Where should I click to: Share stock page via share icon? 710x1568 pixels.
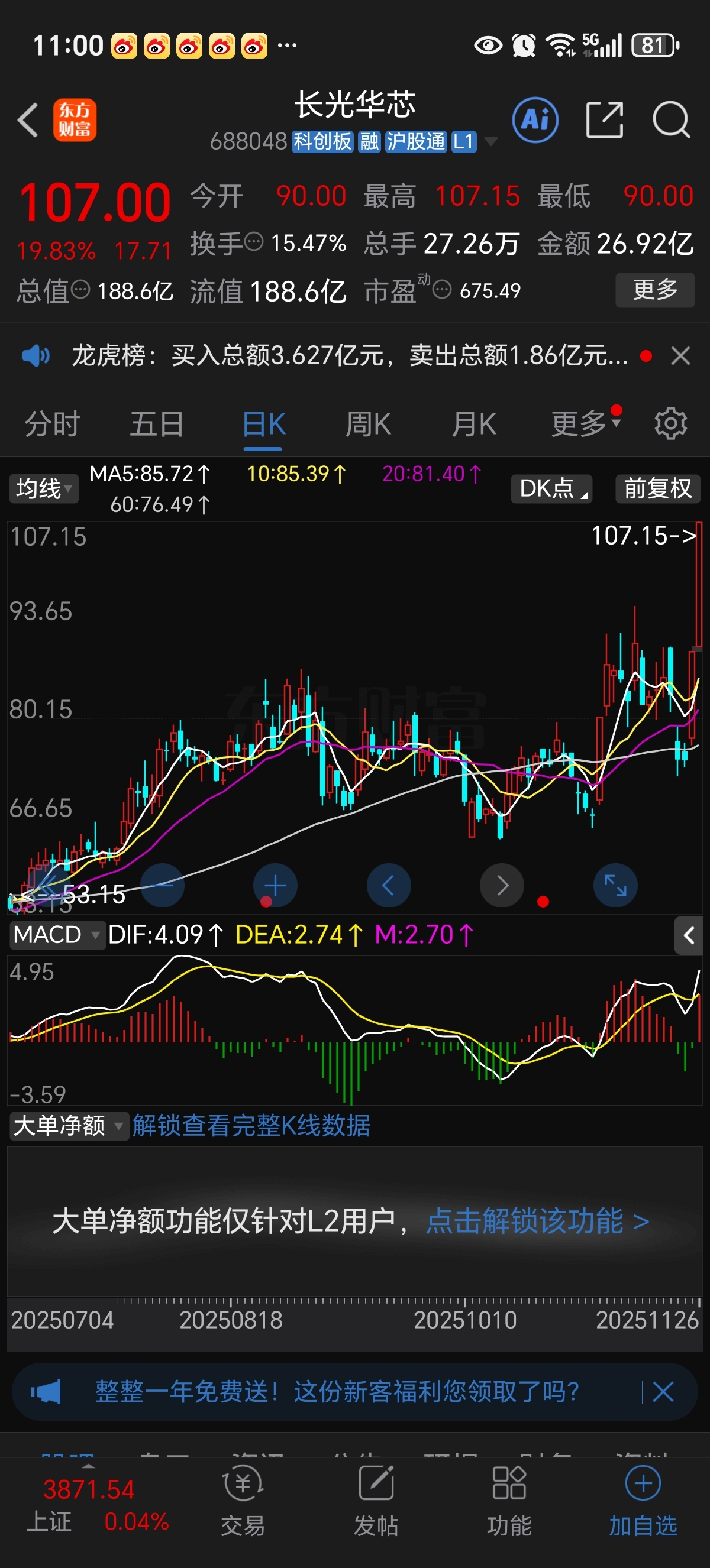(605, 120)
